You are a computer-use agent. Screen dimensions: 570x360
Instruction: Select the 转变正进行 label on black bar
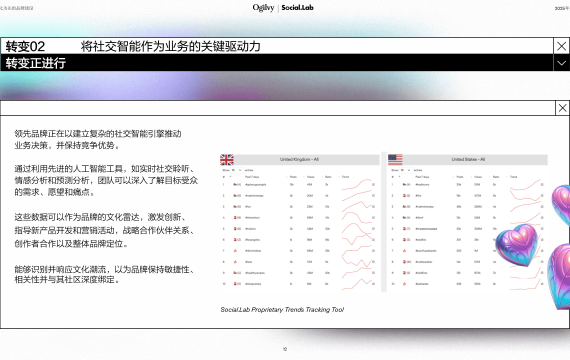(36, 63)
